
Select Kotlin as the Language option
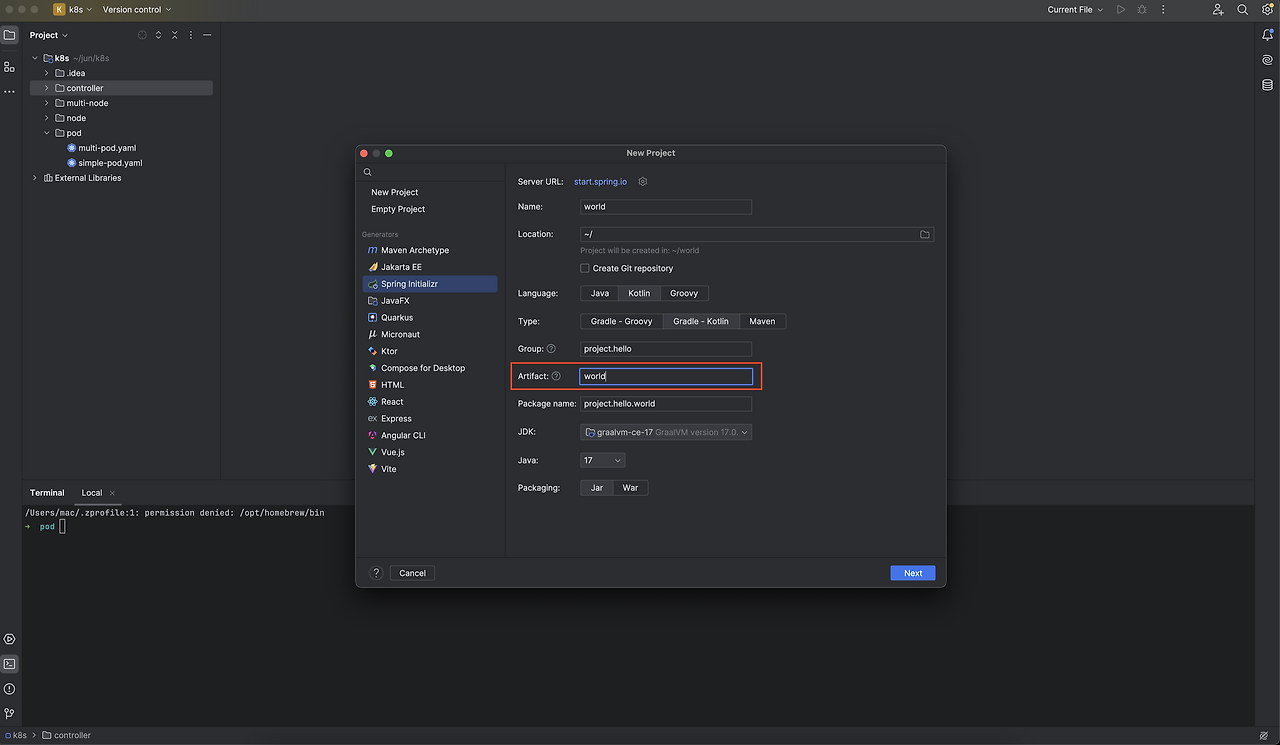pyautogui.click(x=639, y=293)
